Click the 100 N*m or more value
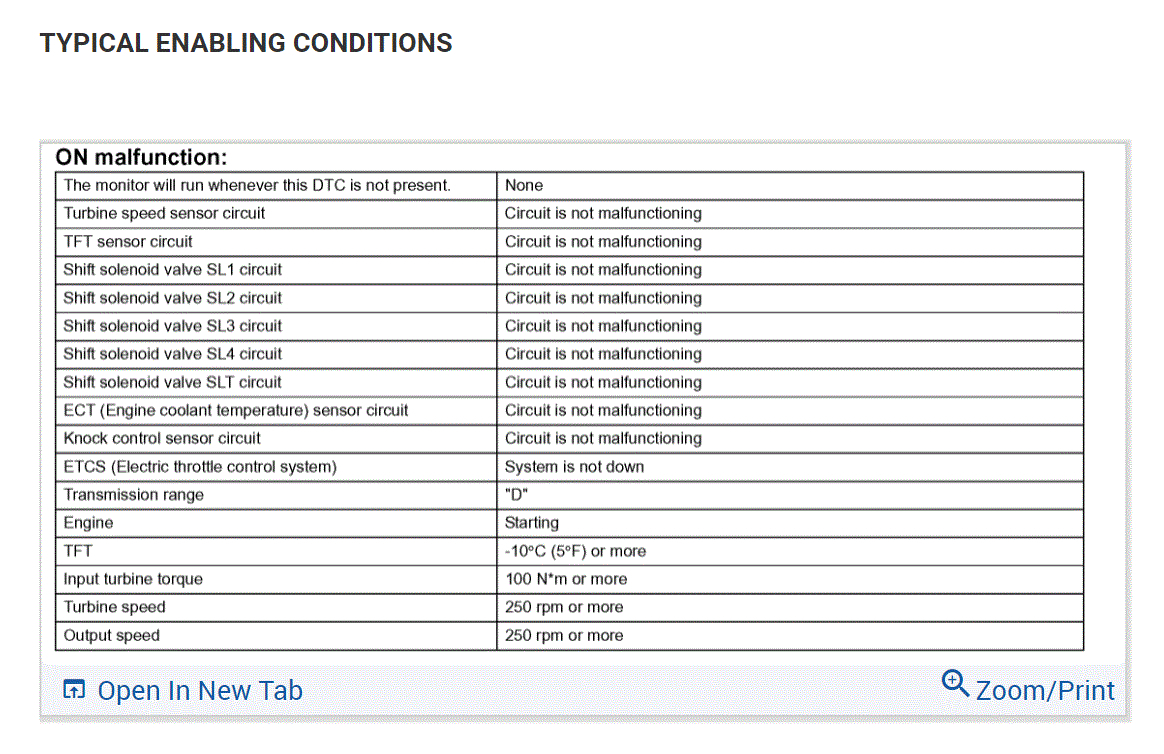 (566, 579)
